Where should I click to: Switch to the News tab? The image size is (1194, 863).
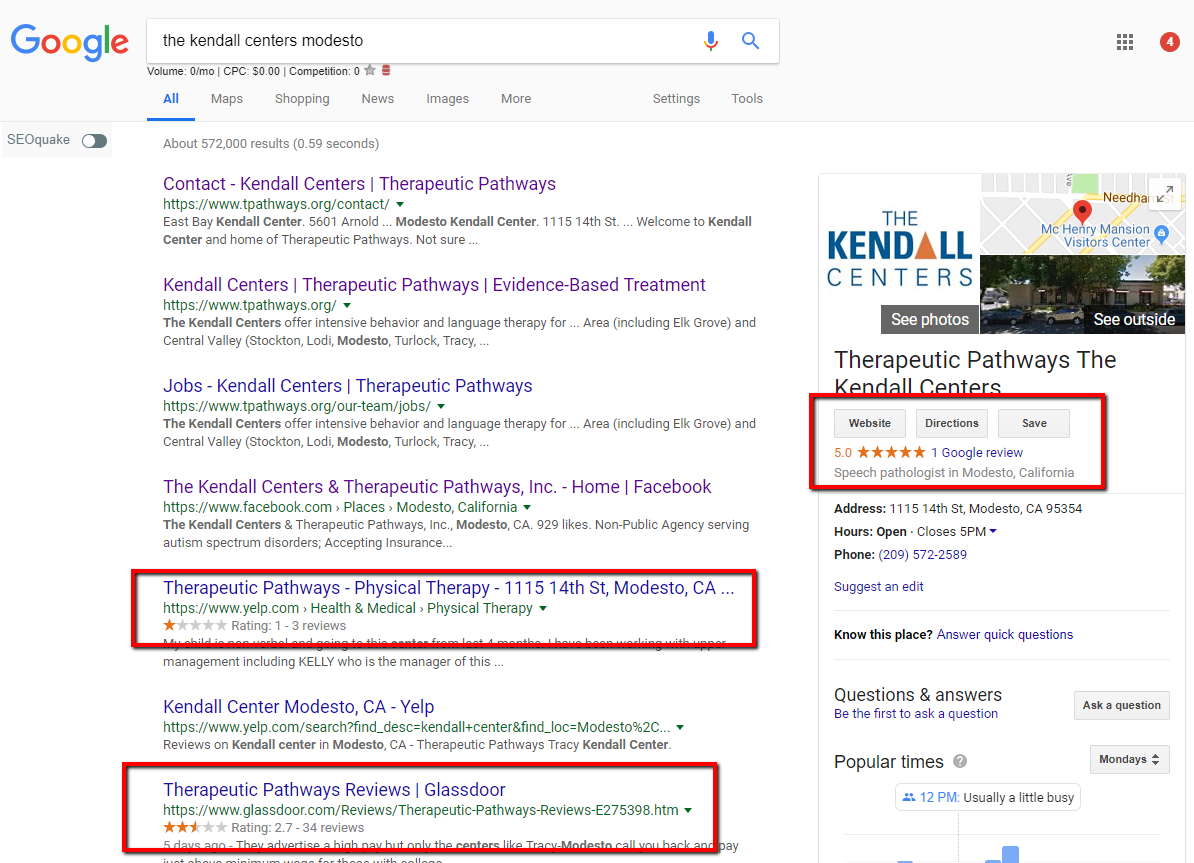pyautogui.click(x=378, y=99)
